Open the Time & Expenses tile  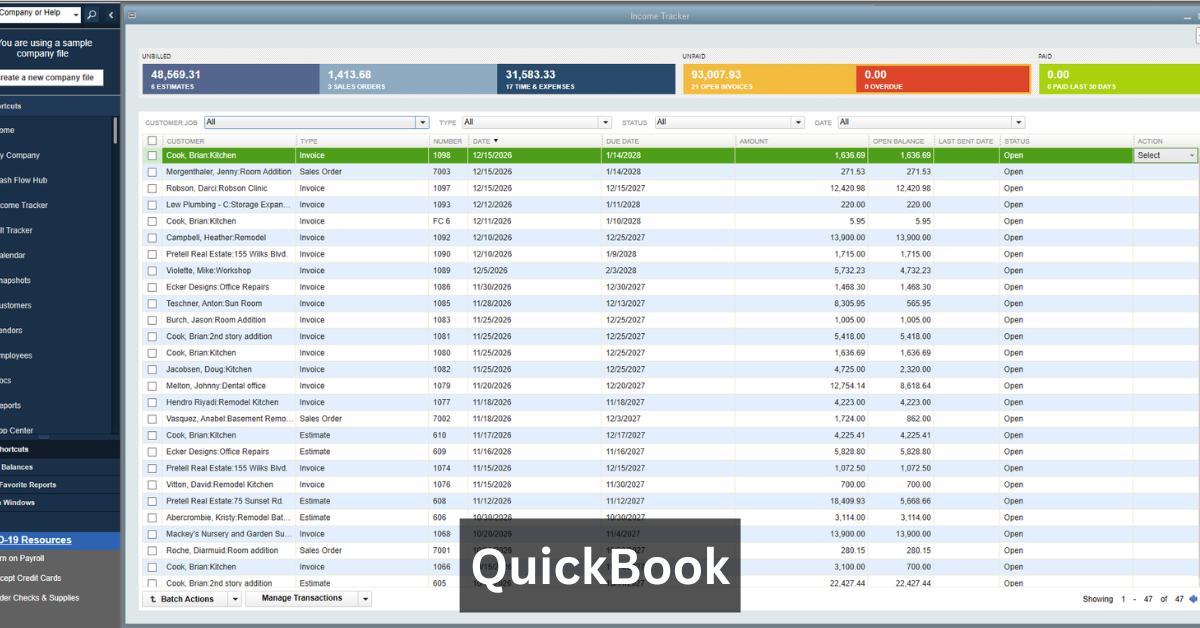click(586, 80)
